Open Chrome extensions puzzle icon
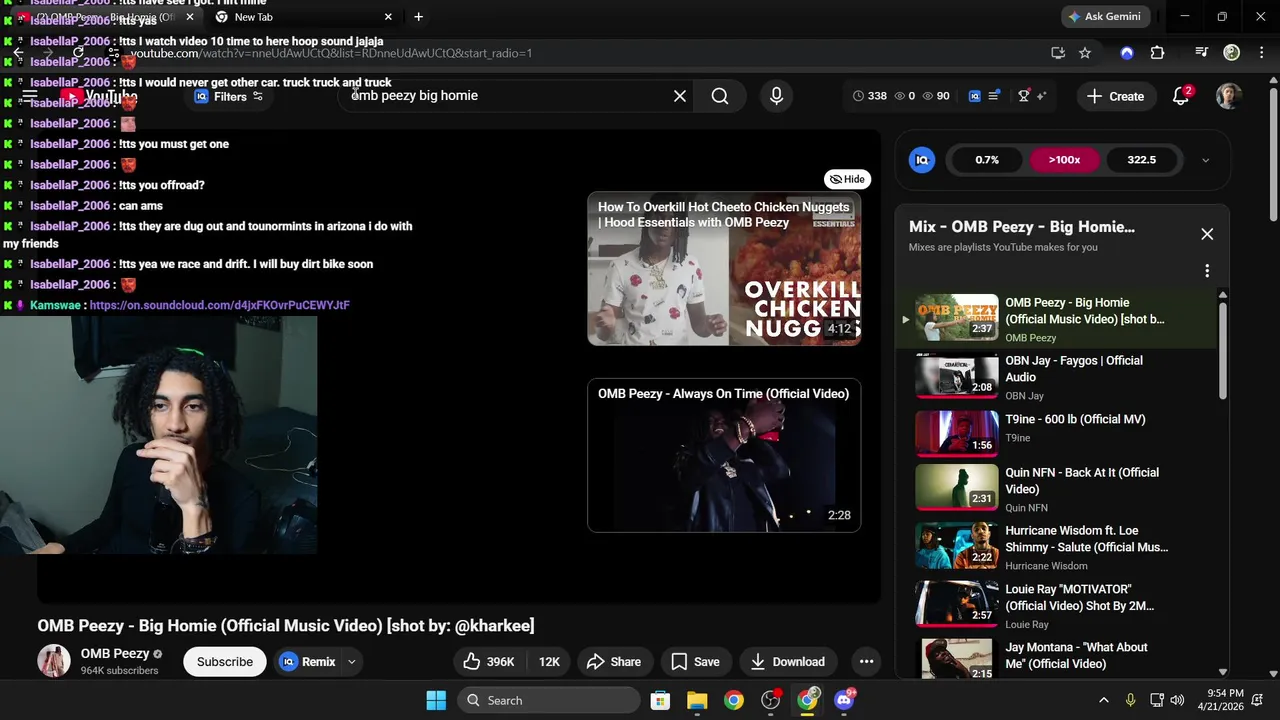 pyautogui.click(x=1157, y=53)
